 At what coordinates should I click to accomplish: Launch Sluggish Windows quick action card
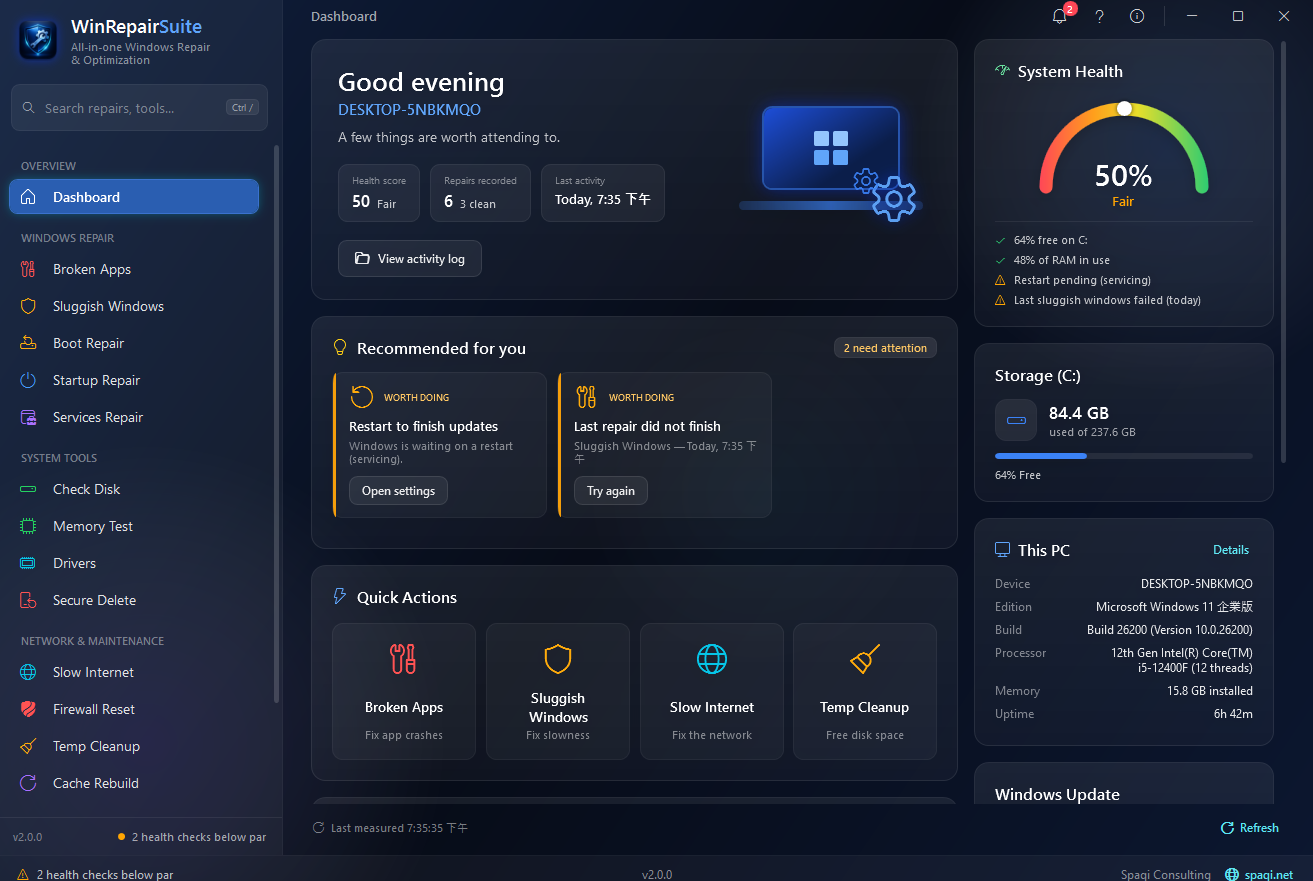point(558,691)
